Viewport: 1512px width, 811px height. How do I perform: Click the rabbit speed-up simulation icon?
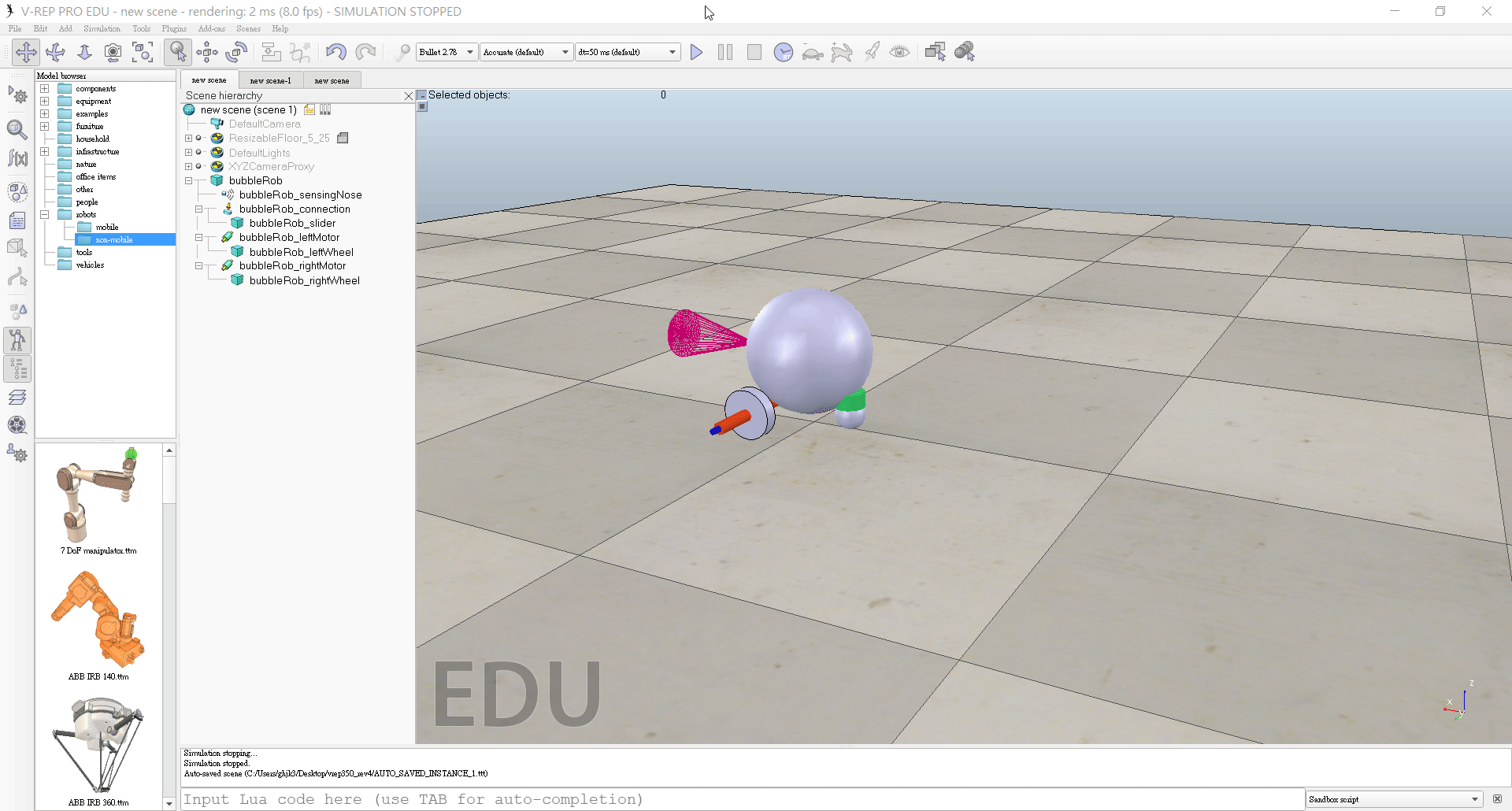842,52
